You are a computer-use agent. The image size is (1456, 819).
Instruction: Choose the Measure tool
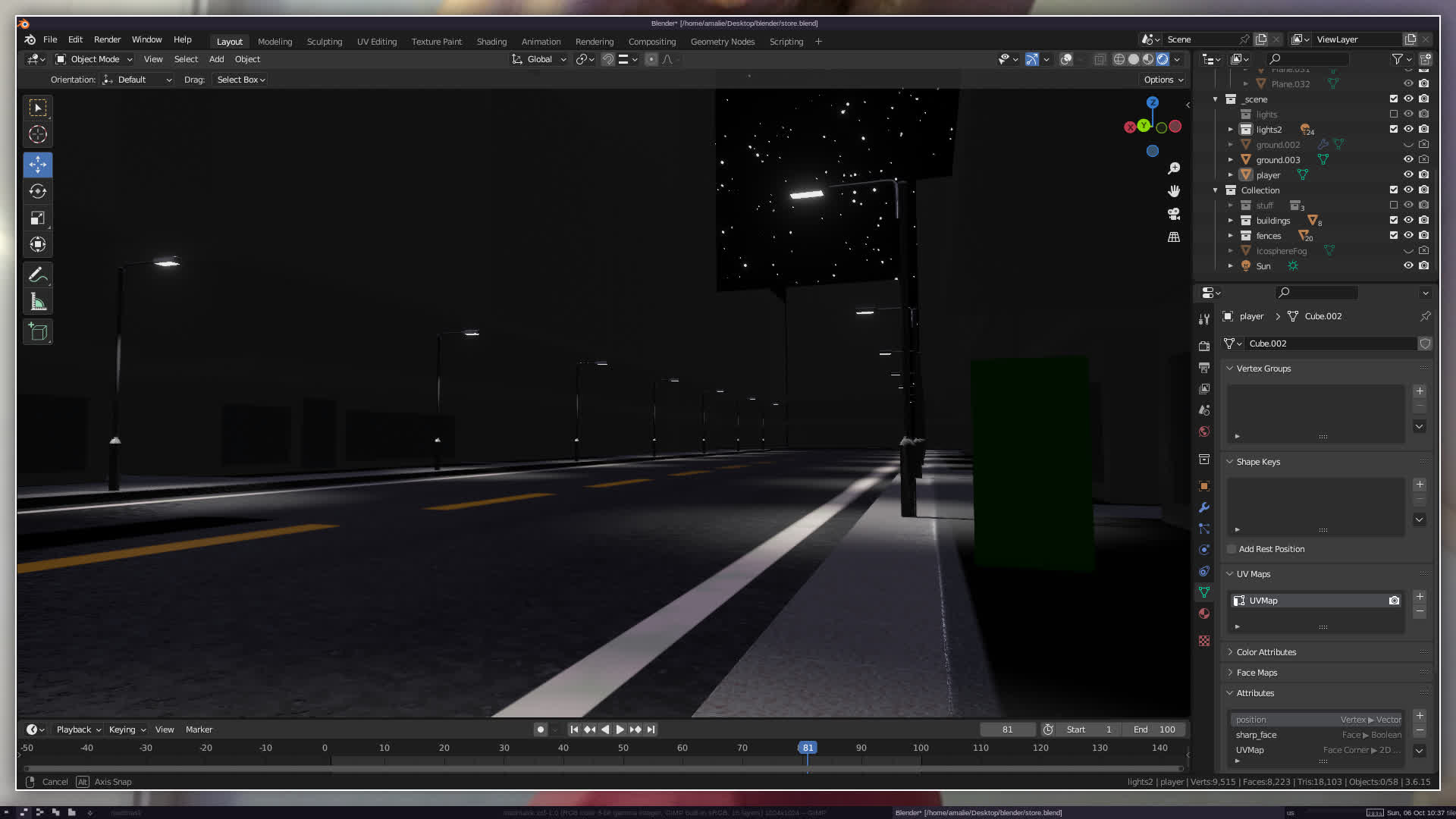click(x=38, y=303)
